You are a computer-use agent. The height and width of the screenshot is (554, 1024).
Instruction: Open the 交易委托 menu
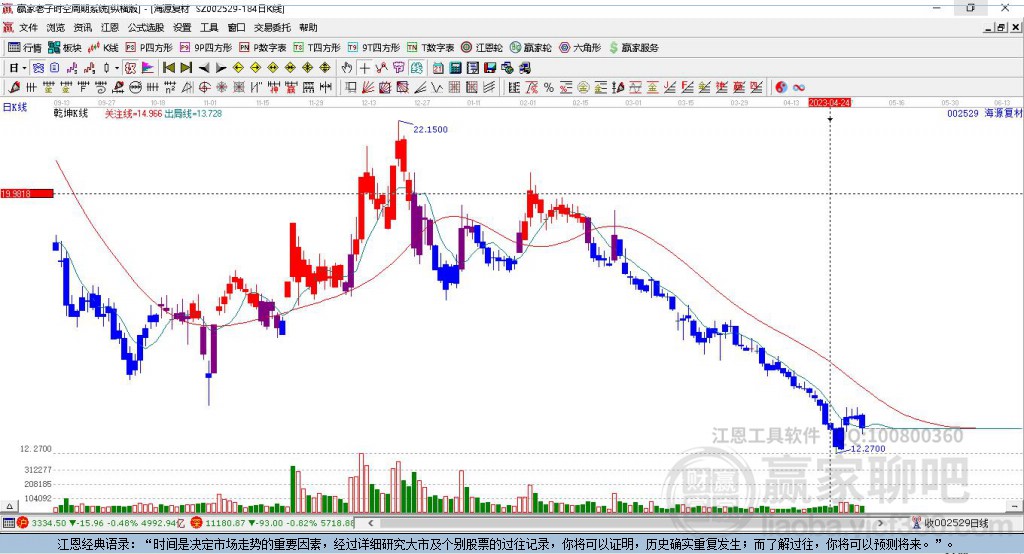tap(272, 27)
